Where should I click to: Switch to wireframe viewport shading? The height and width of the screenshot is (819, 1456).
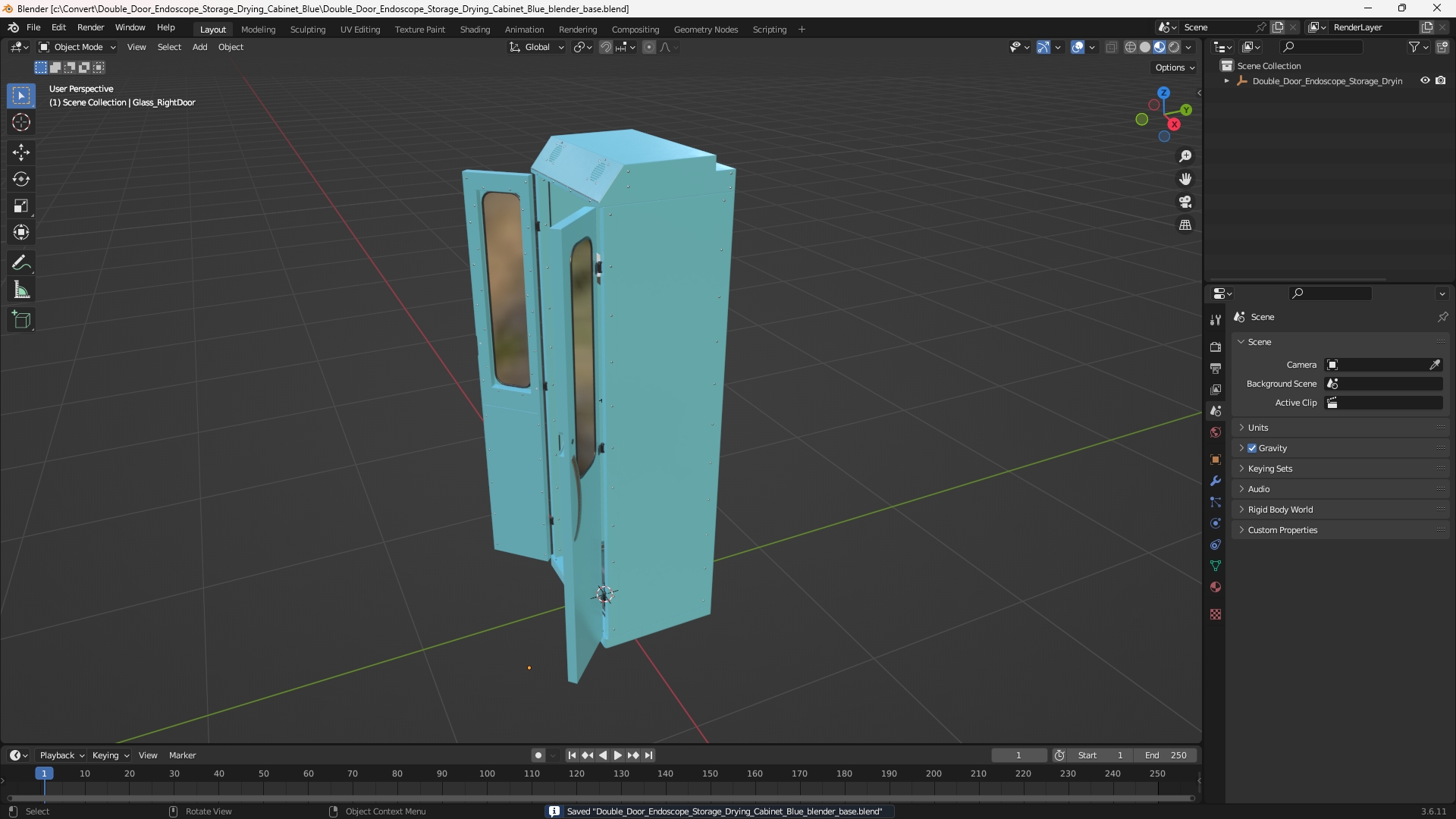1131,47
